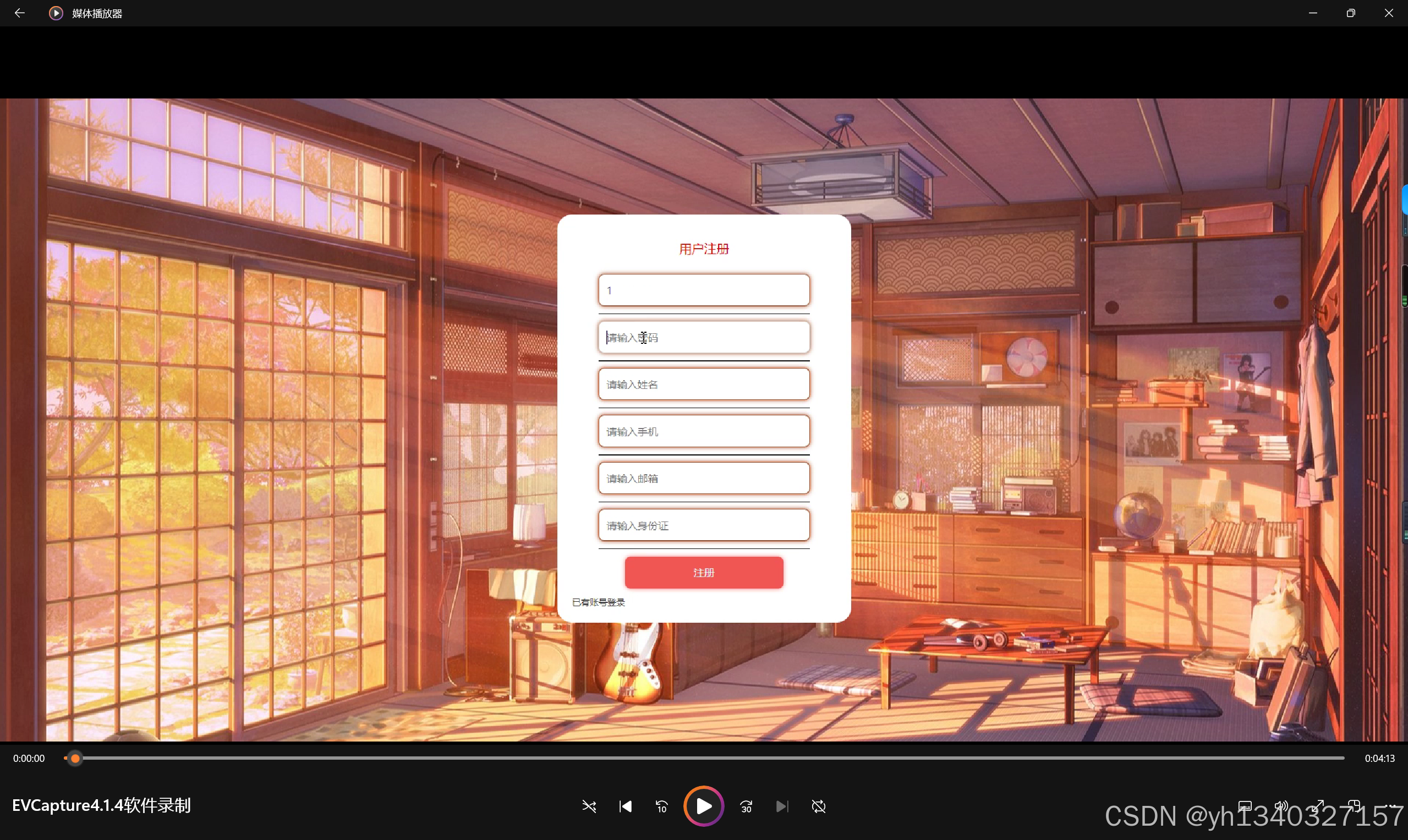Skip back 10 seconds
Viewport: 1408px width, 840px height.
point(662,806)
